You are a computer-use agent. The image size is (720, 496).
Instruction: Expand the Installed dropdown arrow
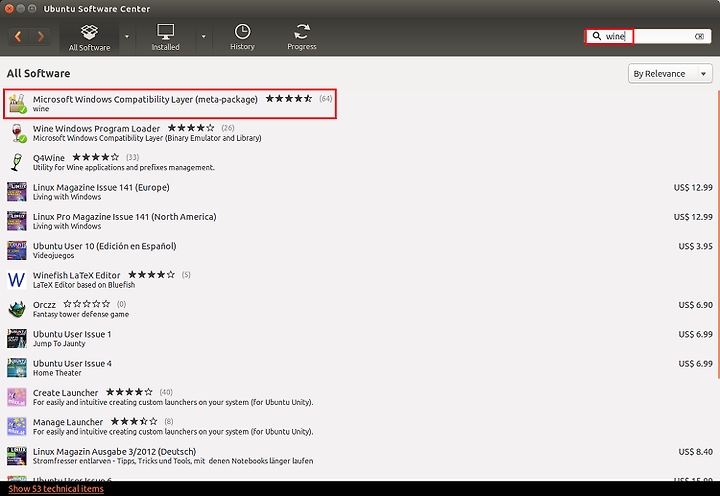pos(203,37)
